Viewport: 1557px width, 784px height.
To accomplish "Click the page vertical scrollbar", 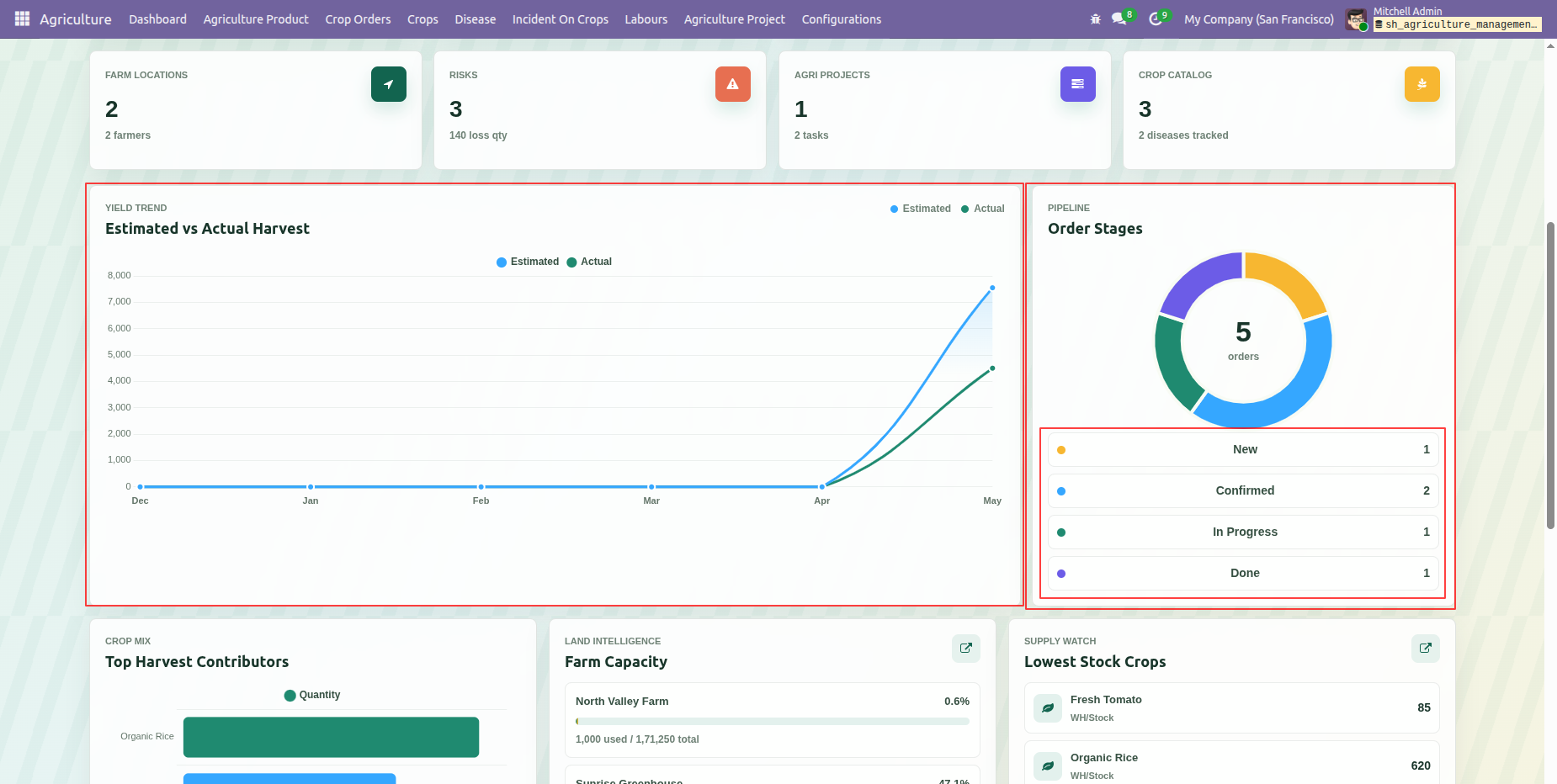I will tap(1550, 376).
